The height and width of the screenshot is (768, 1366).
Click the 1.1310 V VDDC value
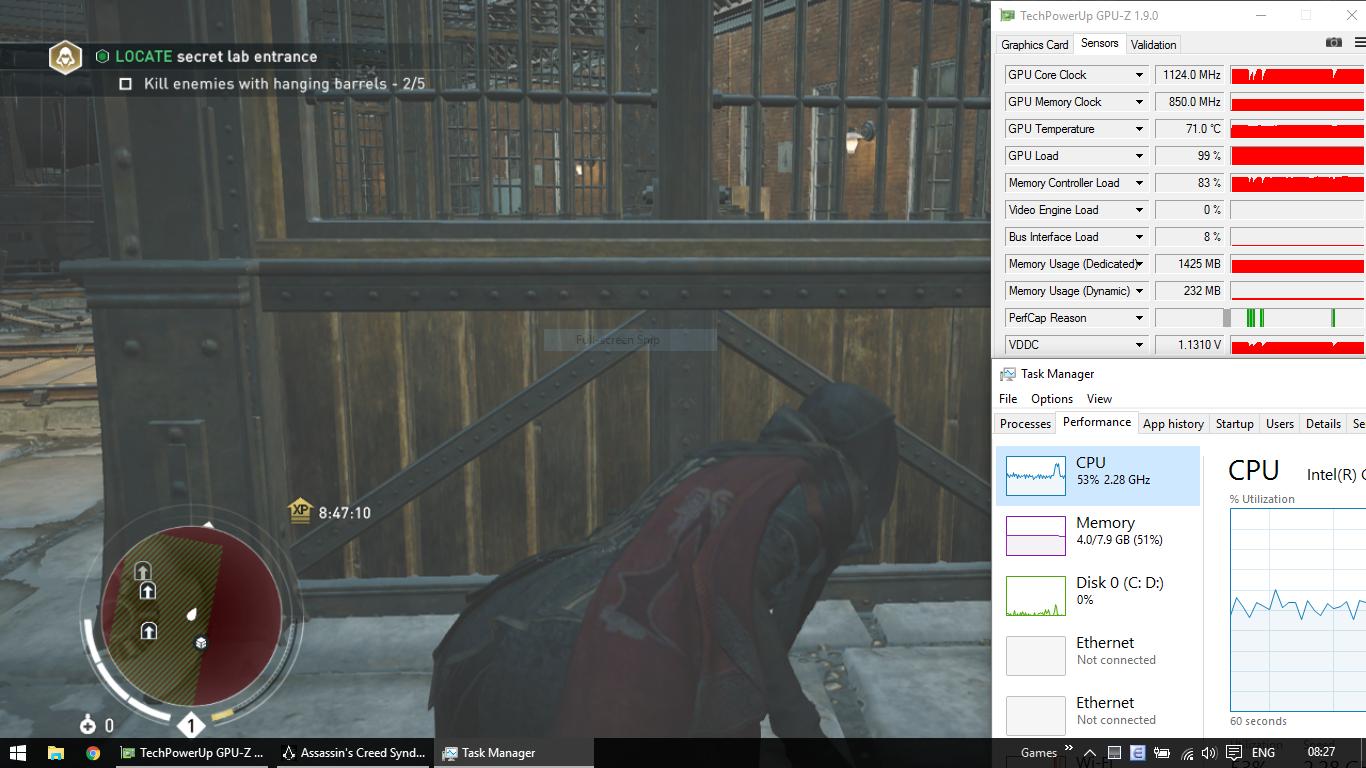point(1190,345)
